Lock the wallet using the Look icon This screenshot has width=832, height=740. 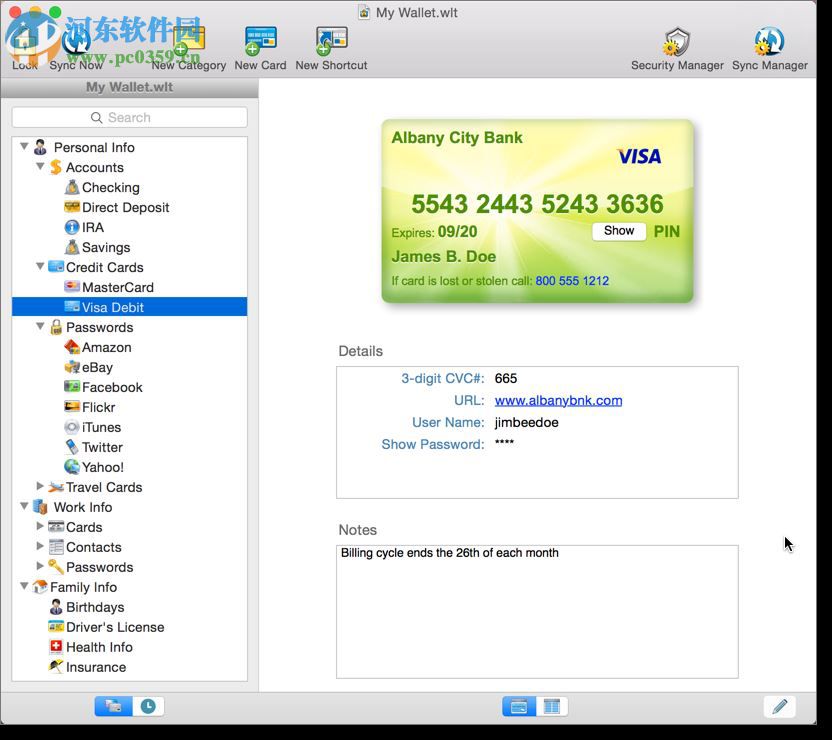click(x=23, y=40)
